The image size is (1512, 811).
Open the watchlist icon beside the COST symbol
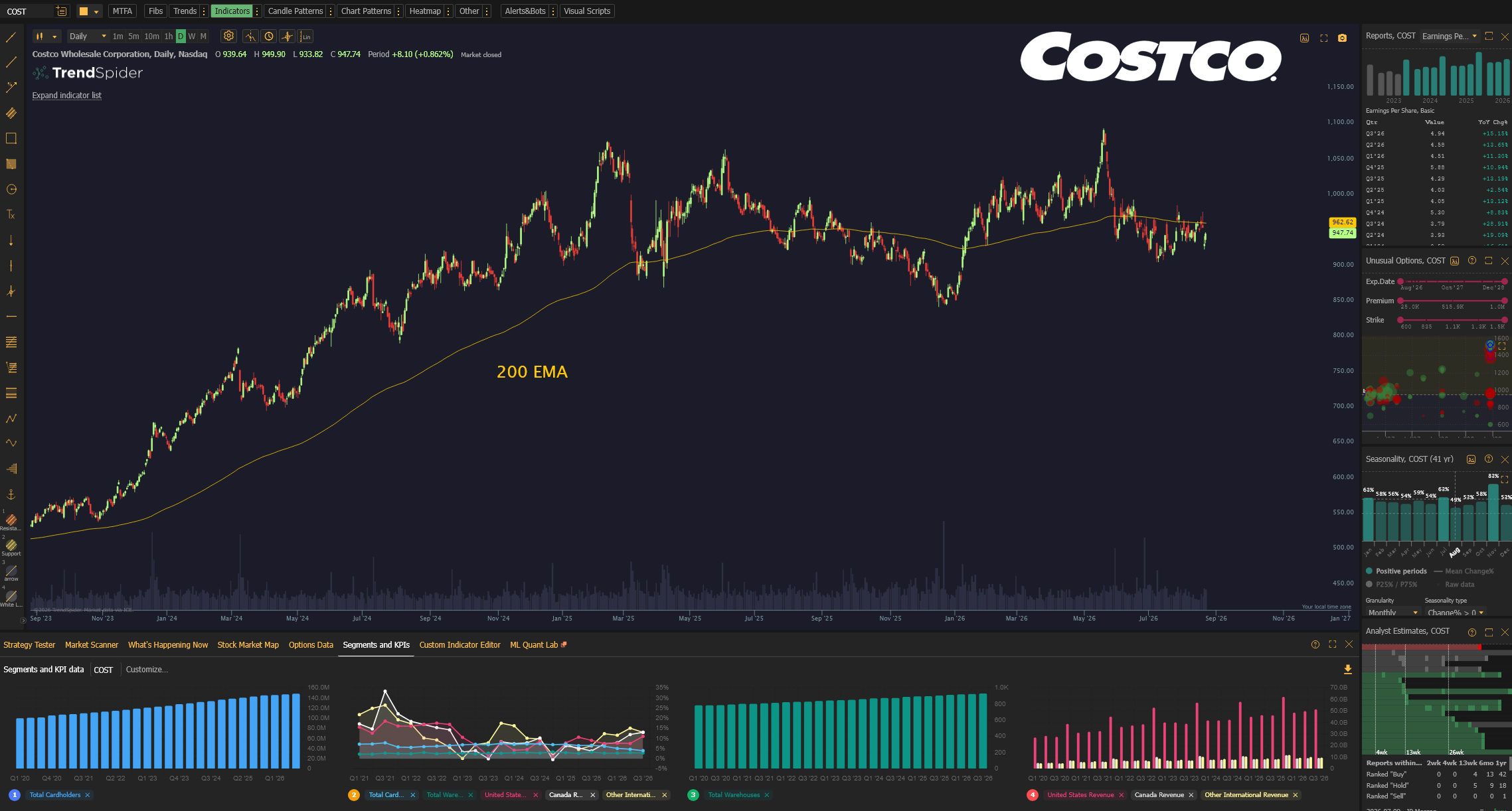coord(61,11)
